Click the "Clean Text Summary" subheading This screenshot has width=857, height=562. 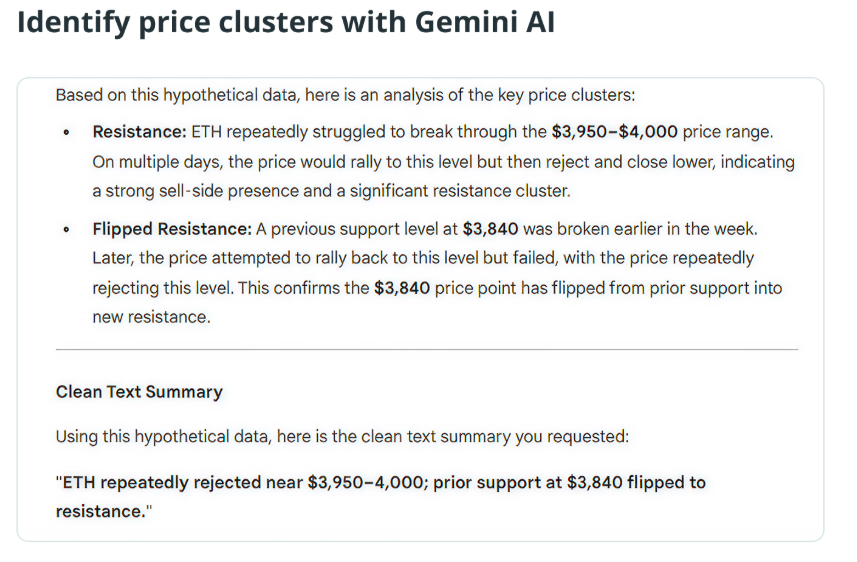[x=139, y=392]
